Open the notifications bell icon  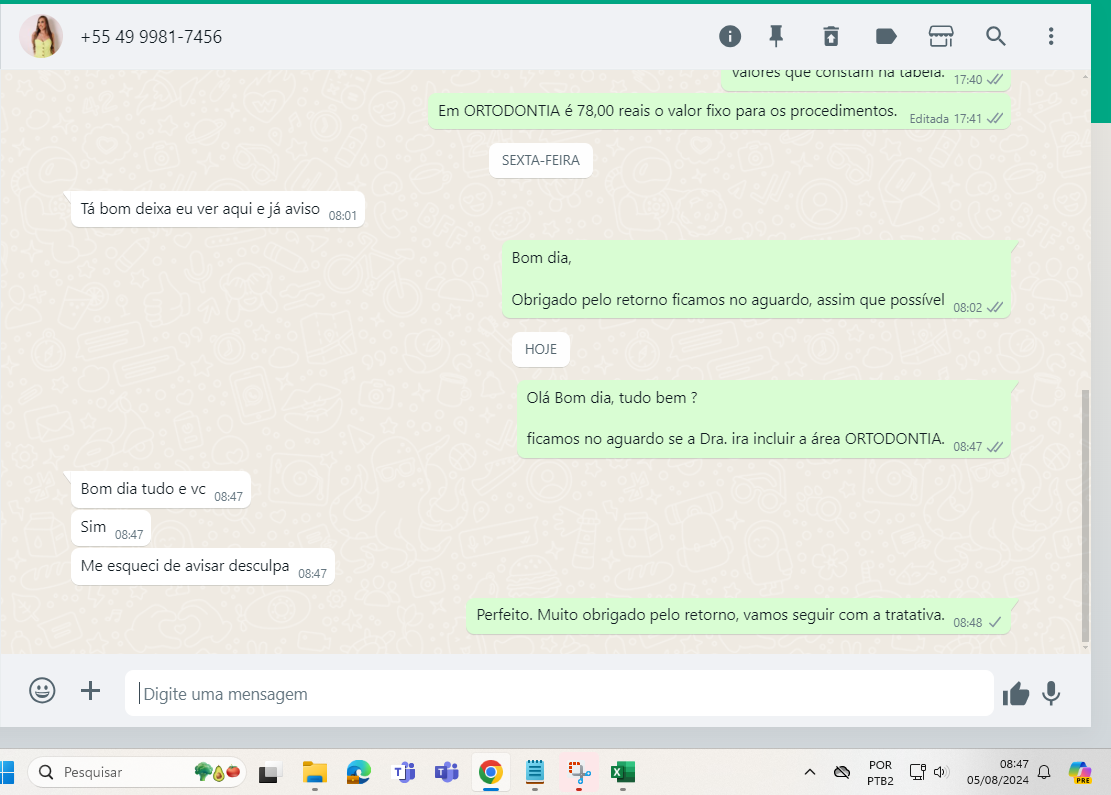pos(1044,772)
